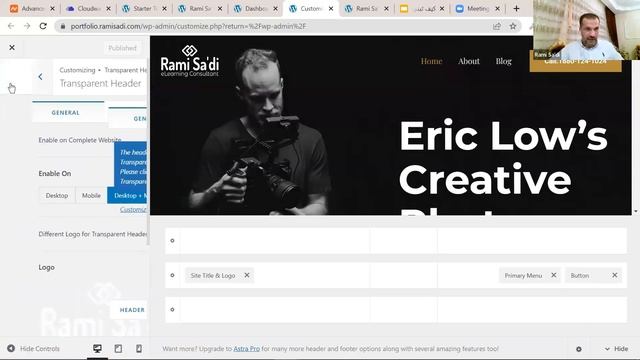Select the Site Title & Logo element
Image resolution: width=640 pixels, height=360 pixels.
click(x=213, y=276)
